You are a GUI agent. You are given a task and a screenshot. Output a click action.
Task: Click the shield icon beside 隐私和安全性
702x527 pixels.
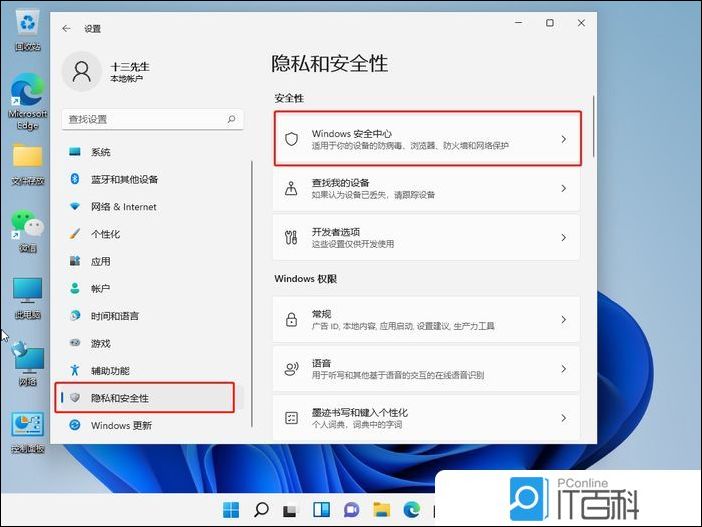[x=75, y=398]
